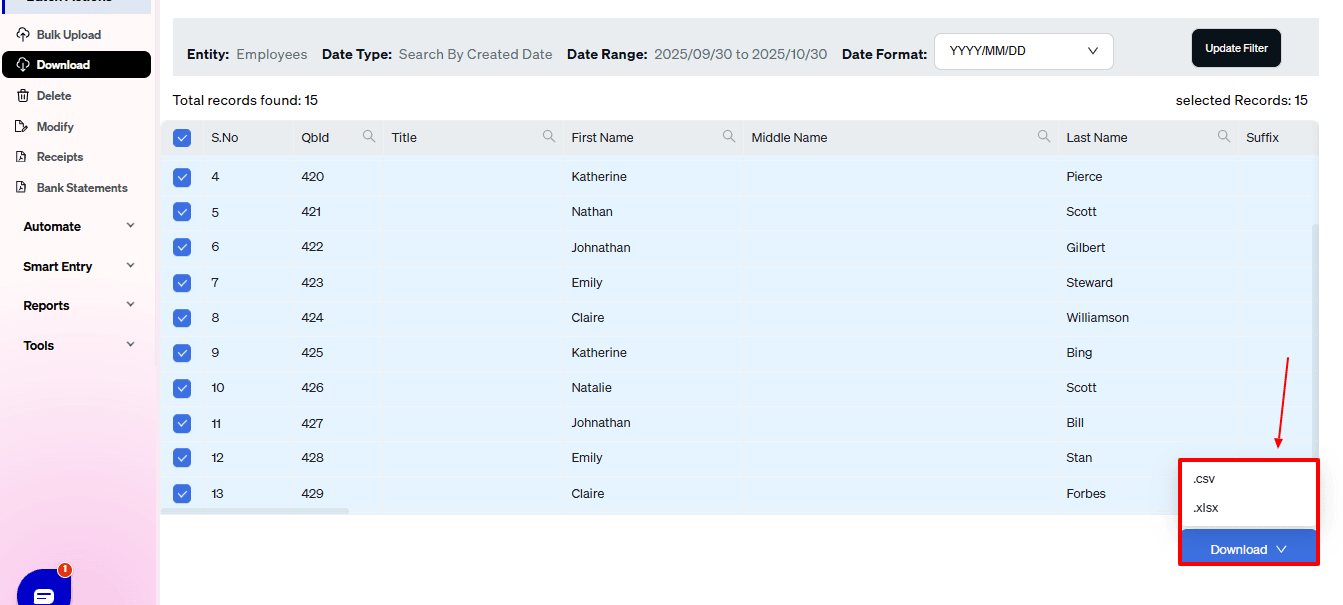Click the horizontal scrollbar below the table
Viewport: 1343px width, 605px height.
(255, 511)
